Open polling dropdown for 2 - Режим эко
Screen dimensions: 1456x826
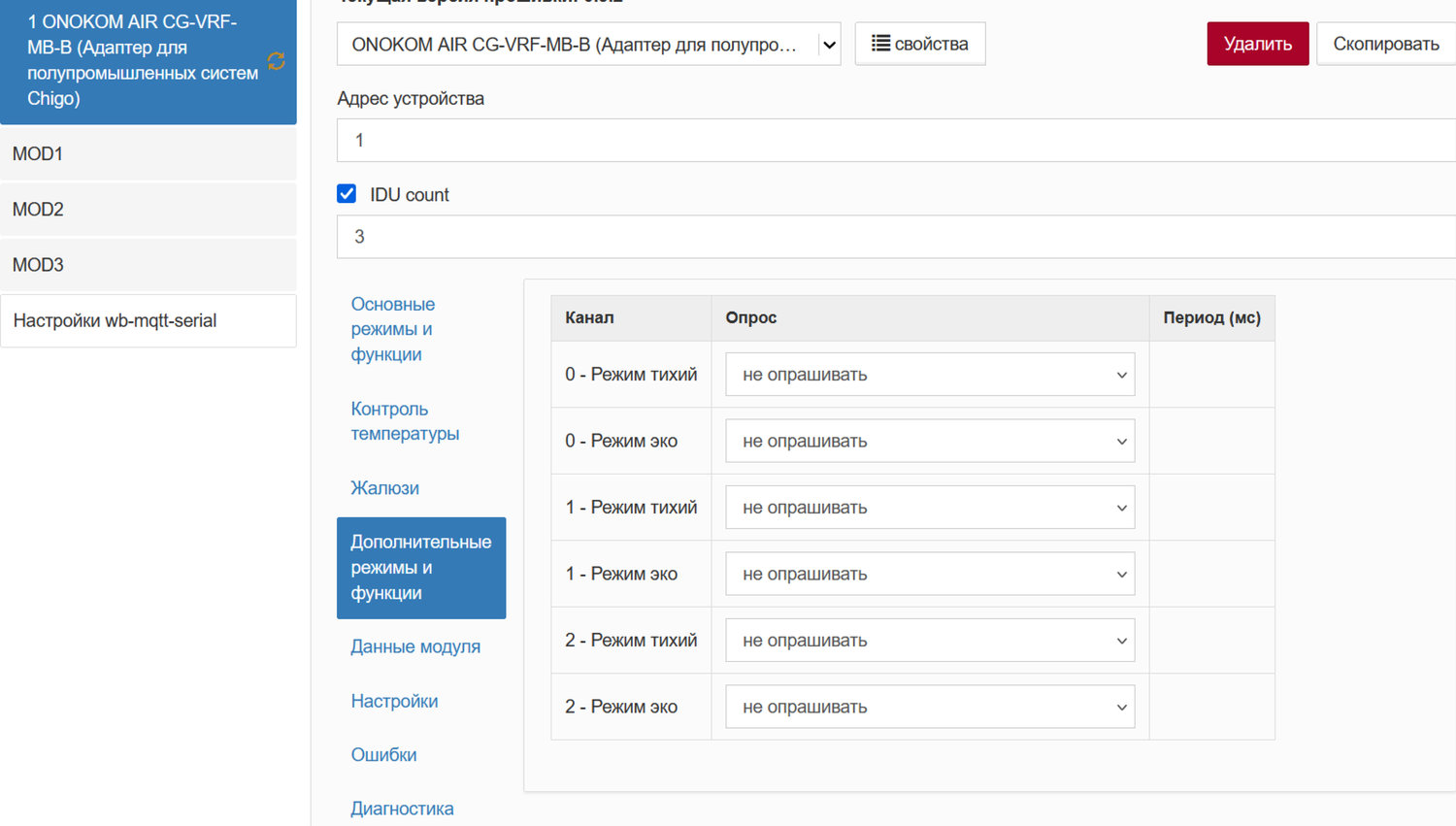929,707
